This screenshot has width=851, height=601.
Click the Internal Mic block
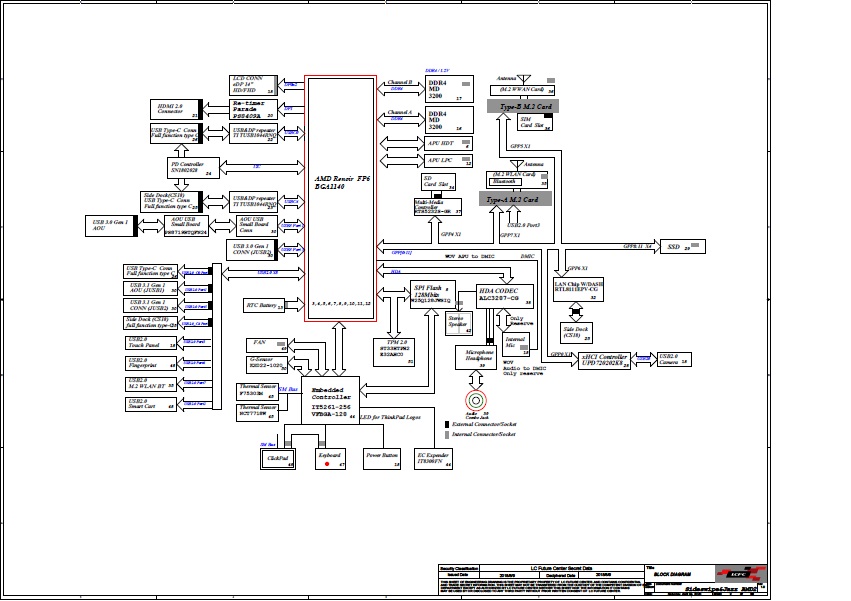click(x=515, y=345)
